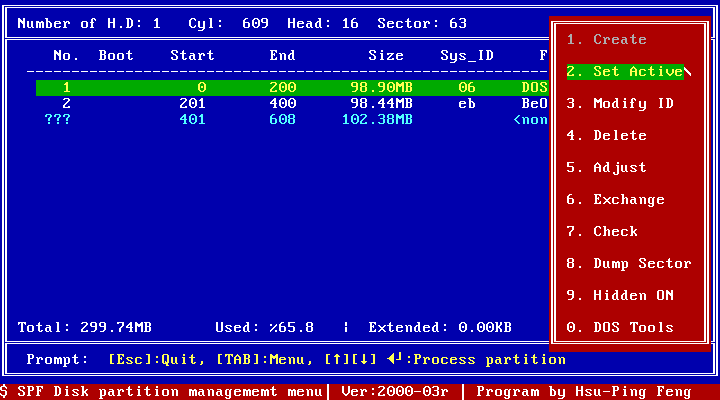
Task: Click the 102.38MB size of the free partition
Action: click(x=377, y=120)
